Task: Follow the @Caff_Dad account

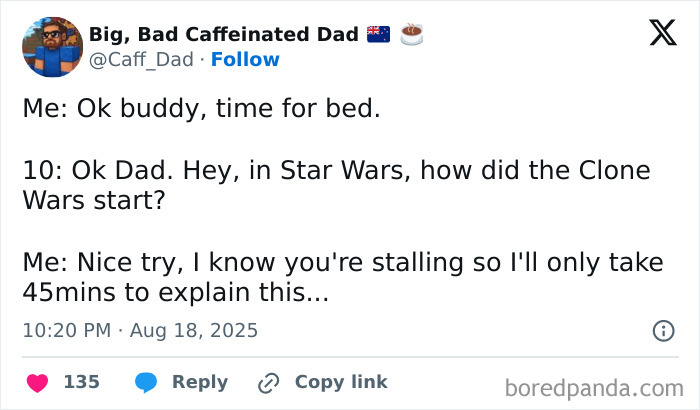Action: click(245, 59)
